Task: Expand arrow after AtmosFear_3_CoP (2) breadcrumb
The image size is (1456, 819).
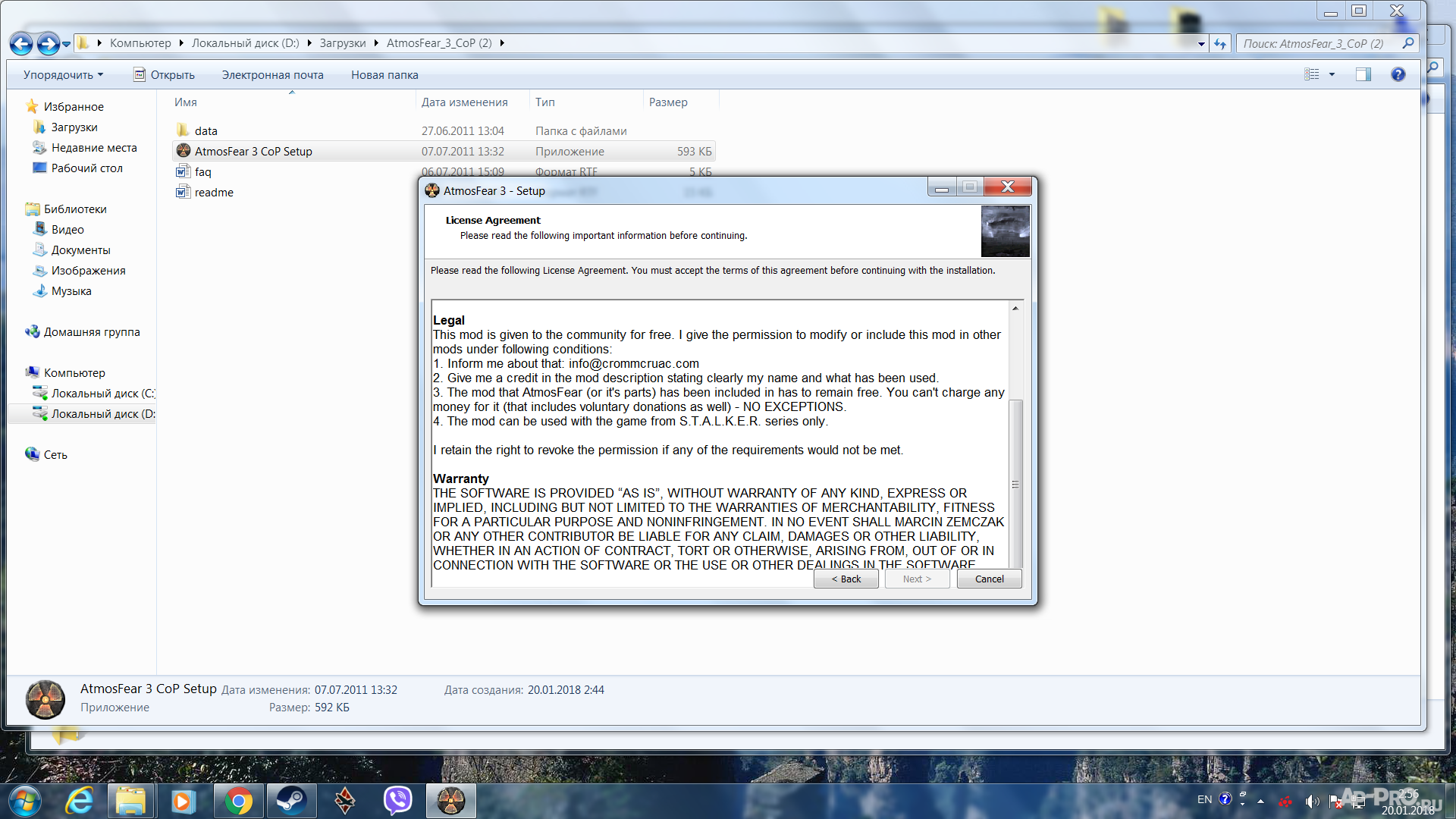Action: coord(502,43)
